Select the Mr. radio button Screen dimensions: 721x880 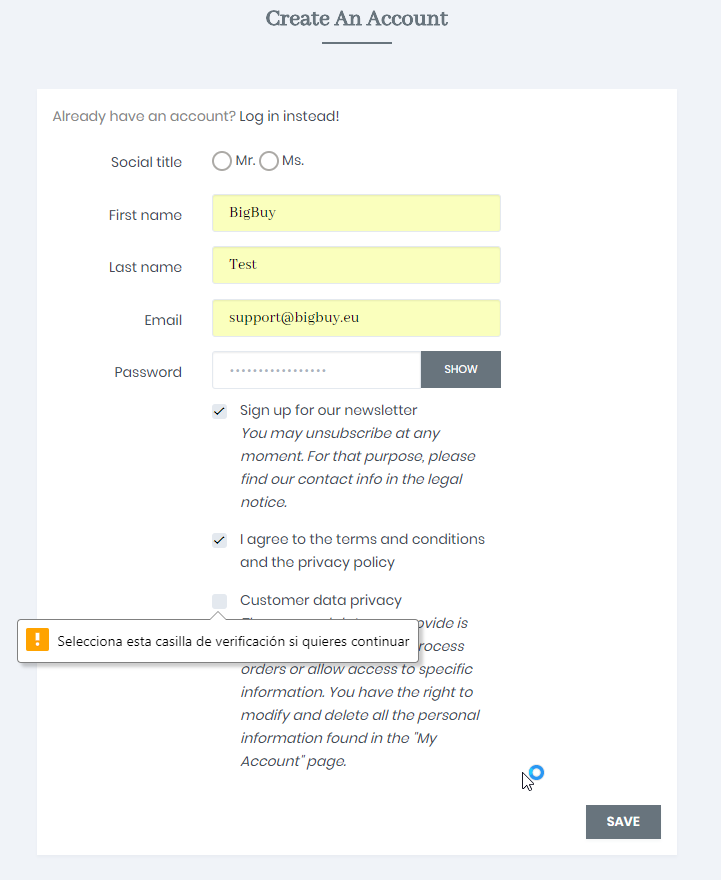tap(222, 161)
